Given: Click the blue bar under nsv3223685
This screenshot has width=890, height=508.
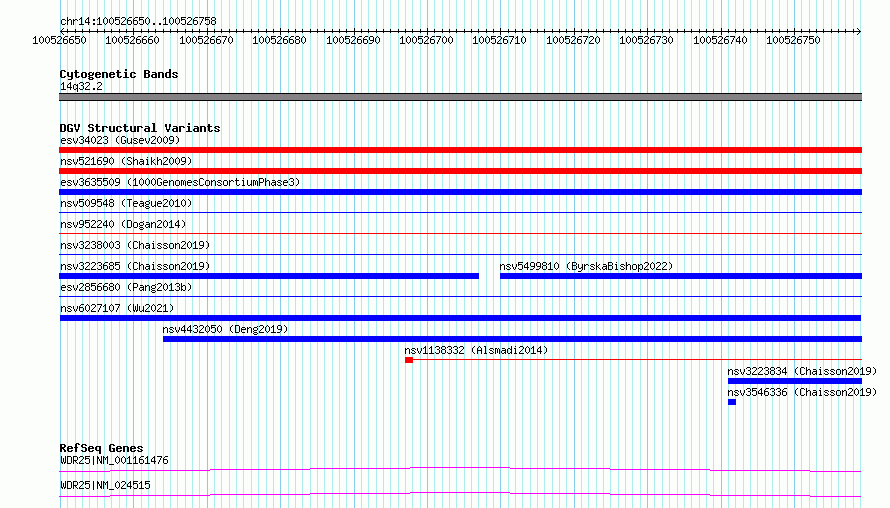Looking at the screenshot, I should 269,276.
